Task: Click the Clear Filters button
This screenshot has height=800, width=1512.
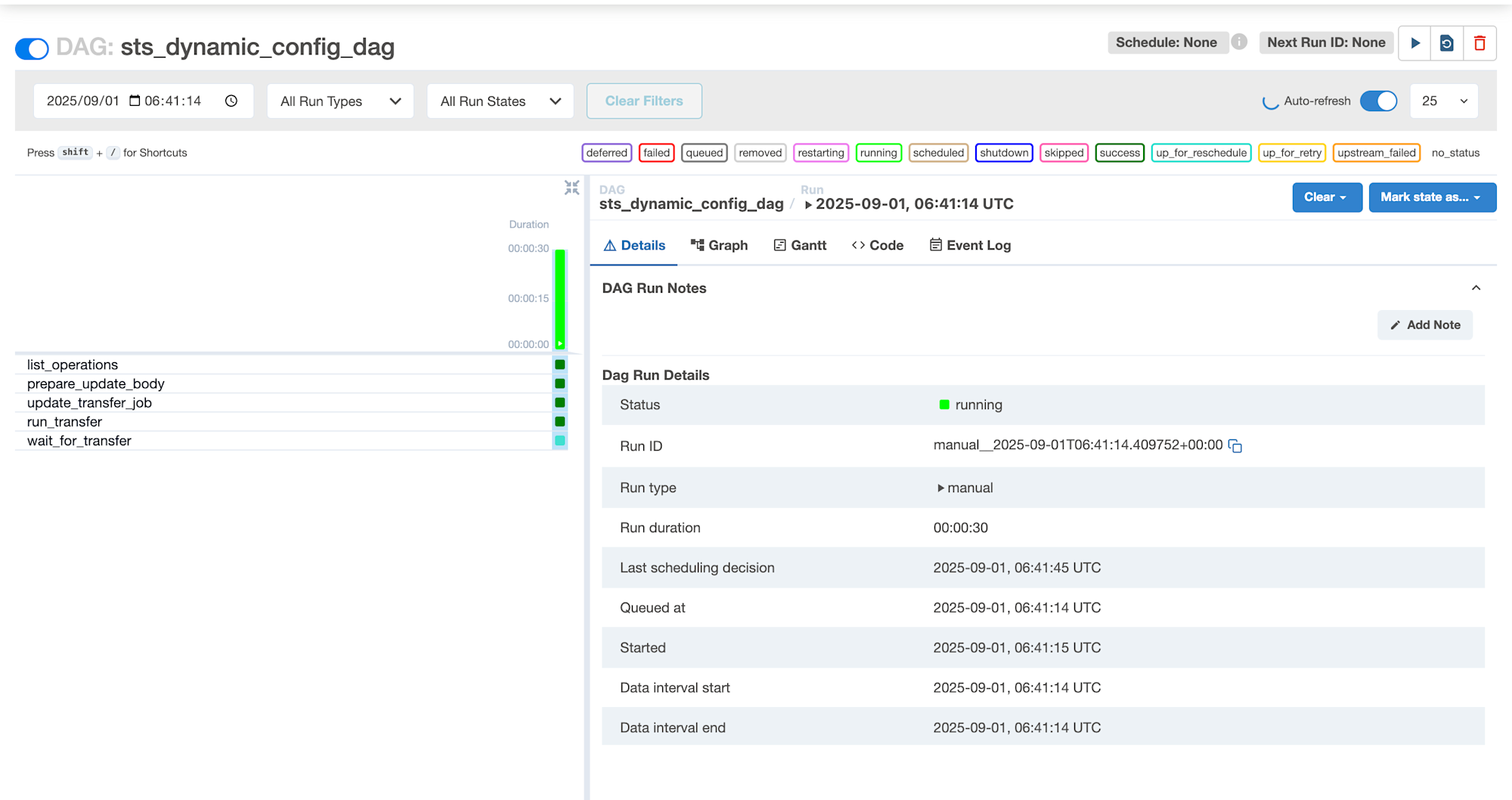Action: point(644,101)
